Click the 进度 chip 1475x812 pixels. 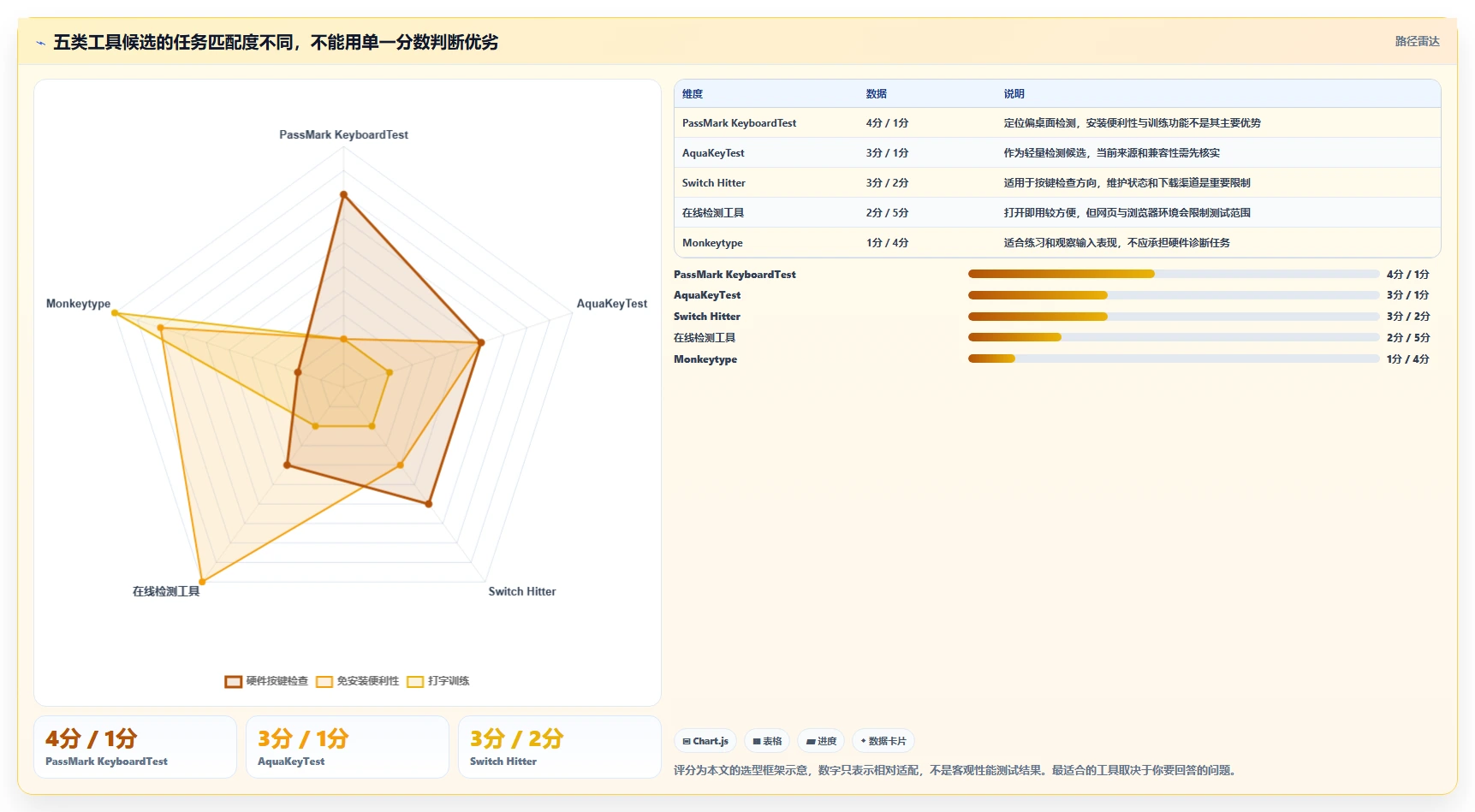coord(822,741)
